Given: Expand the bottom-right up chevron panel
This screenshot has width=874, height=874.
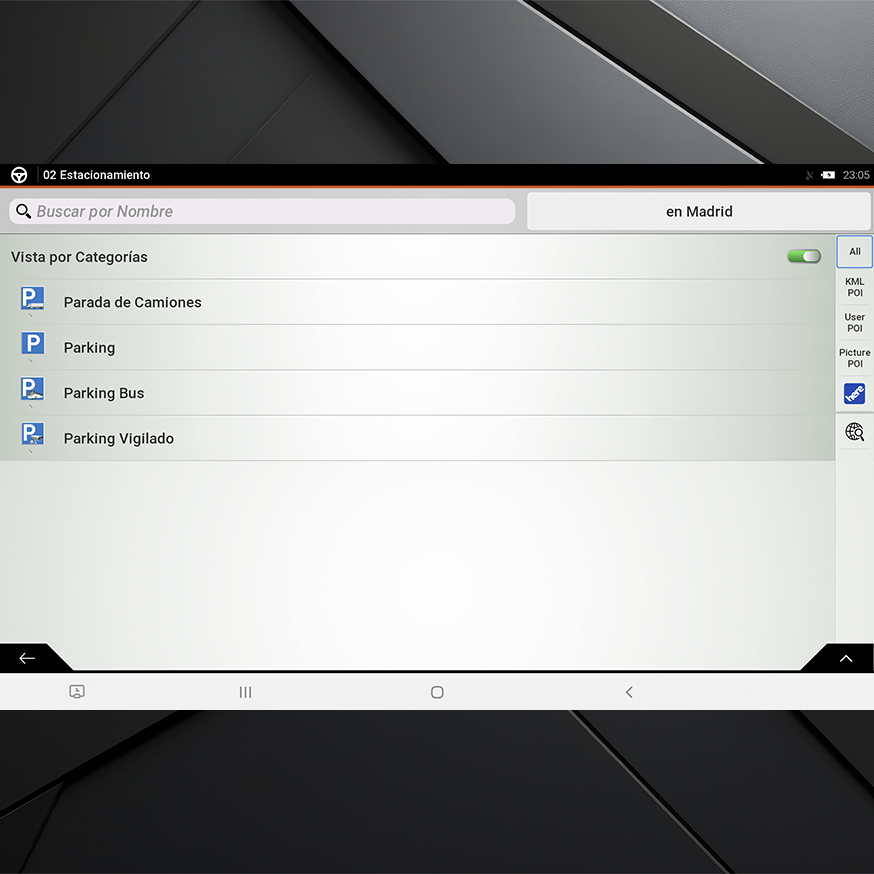Looking at the screenshot, I should [845, 658].
